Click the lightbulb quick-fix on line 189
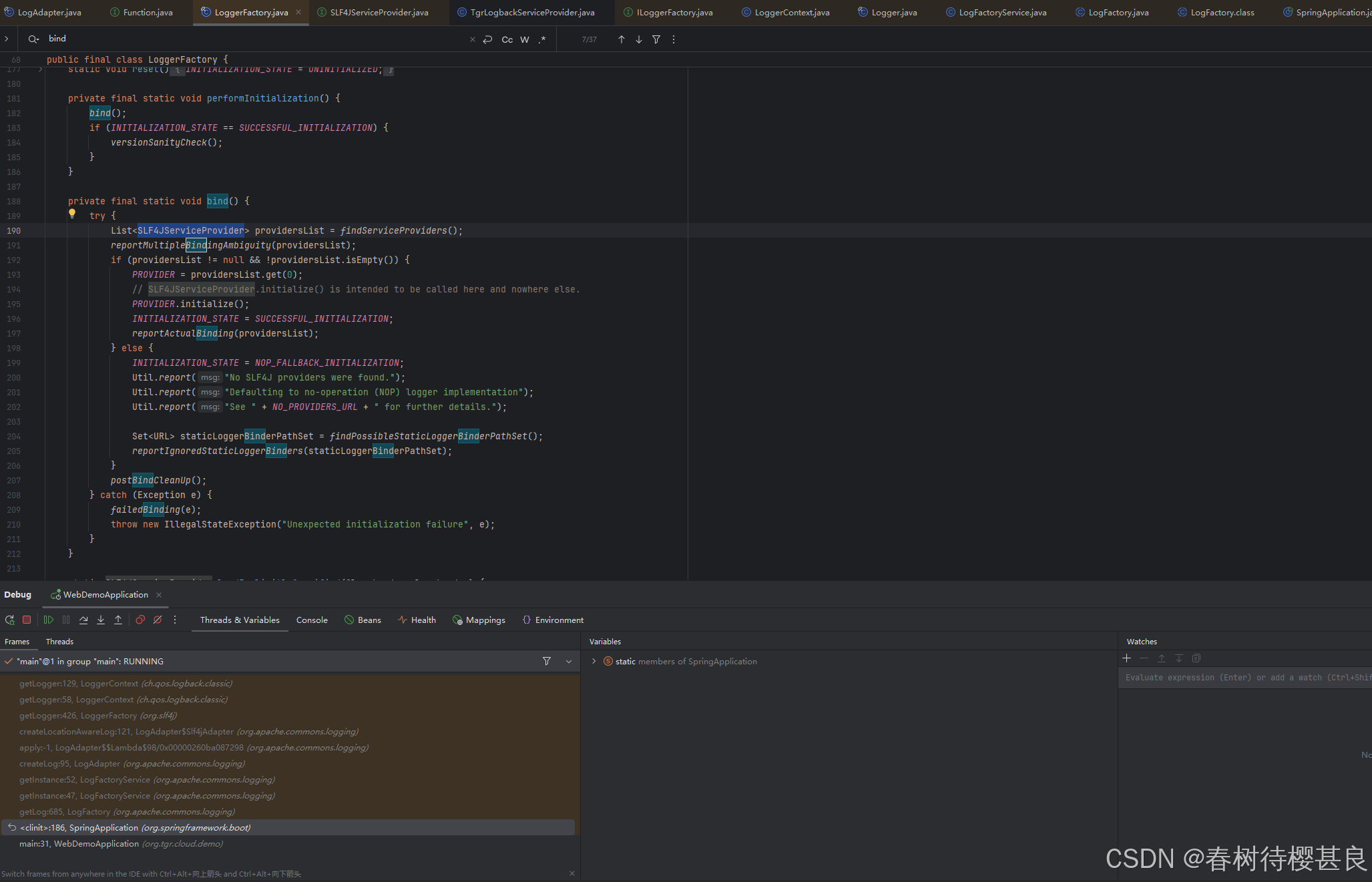The height and width of the screenshot is (882, 1372). [72, 214]
